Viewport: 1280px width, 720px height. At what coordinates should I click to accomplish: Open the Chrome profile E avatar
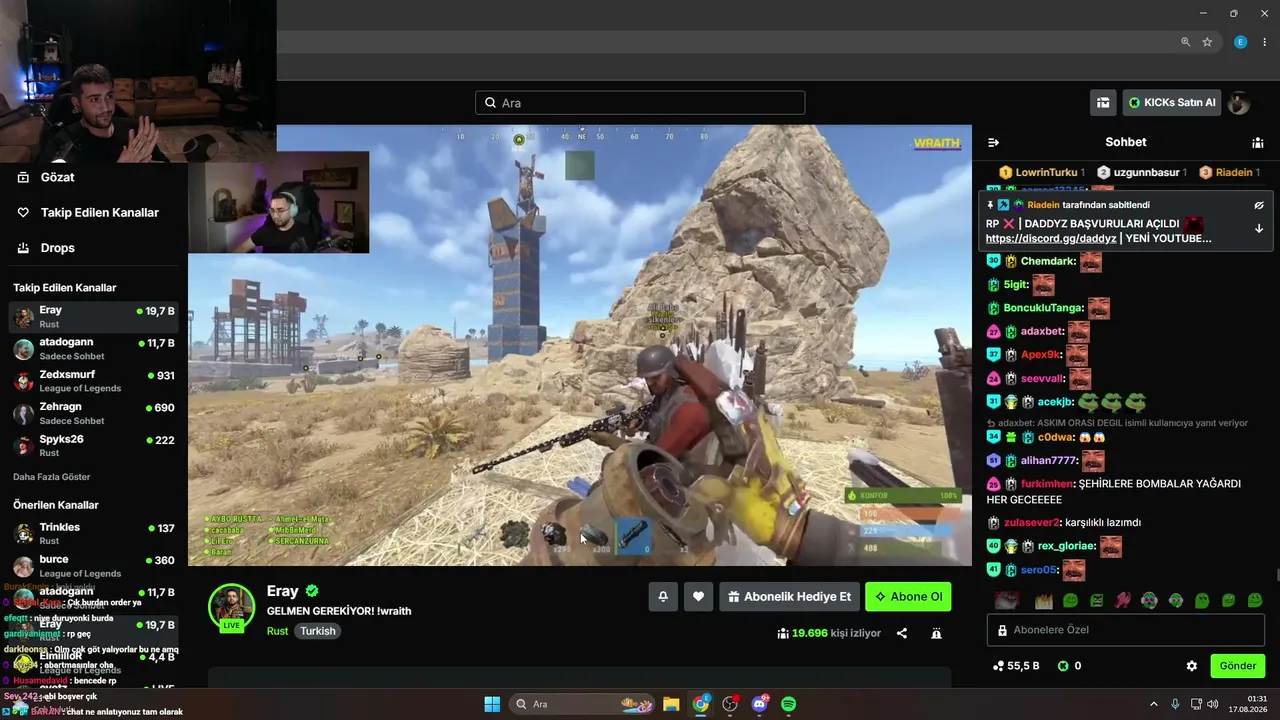pos(1241,42)
